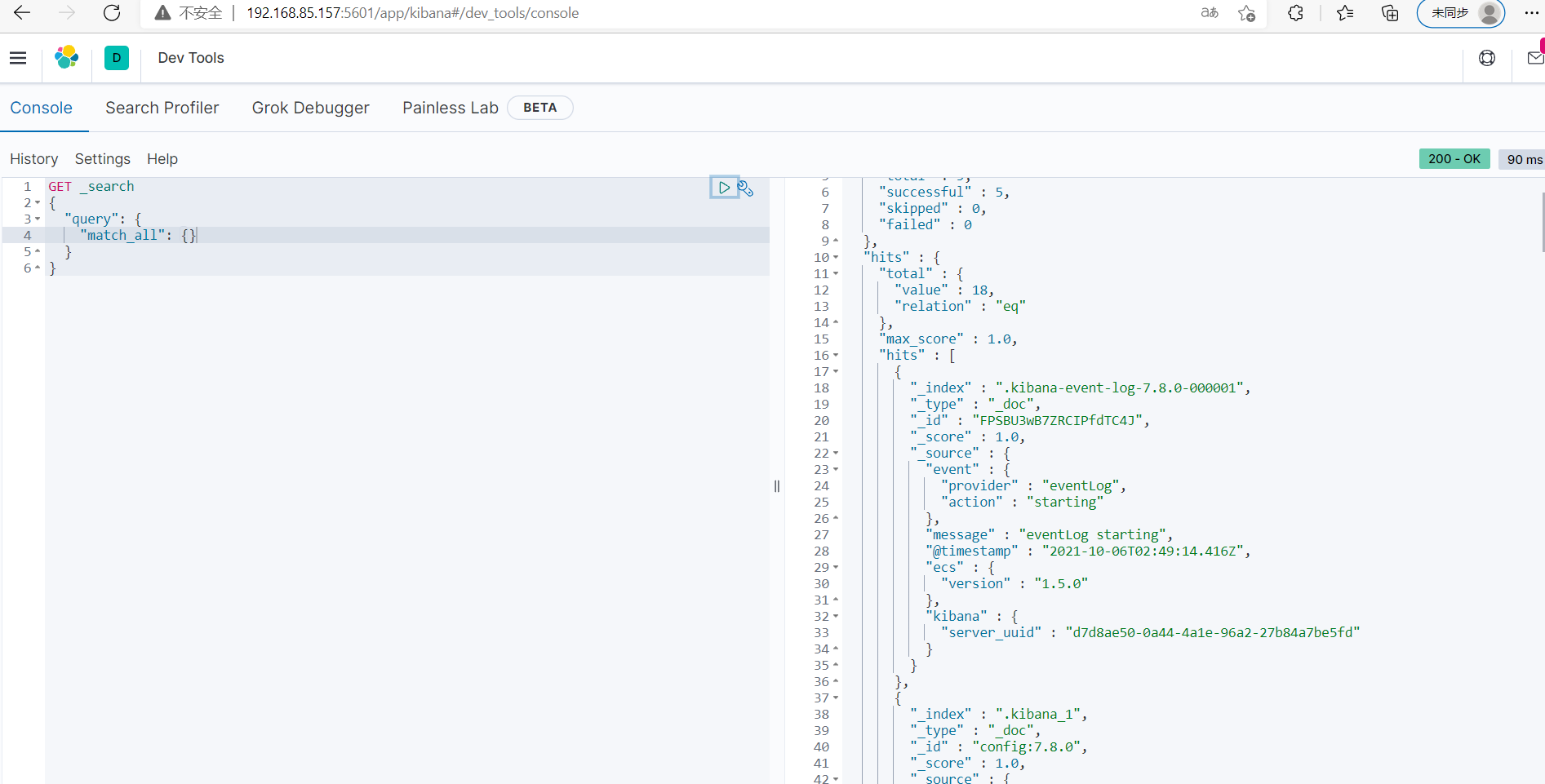Run the query with the play icon

coord(724,188)
